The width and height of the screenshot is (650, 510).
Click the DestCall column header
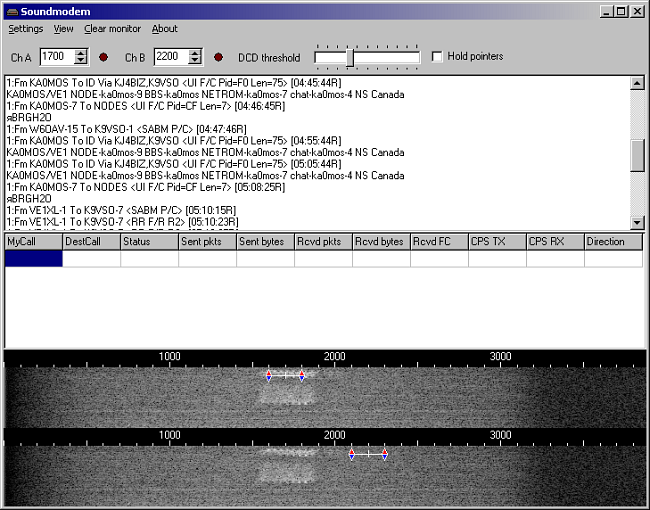pos(92,242)
